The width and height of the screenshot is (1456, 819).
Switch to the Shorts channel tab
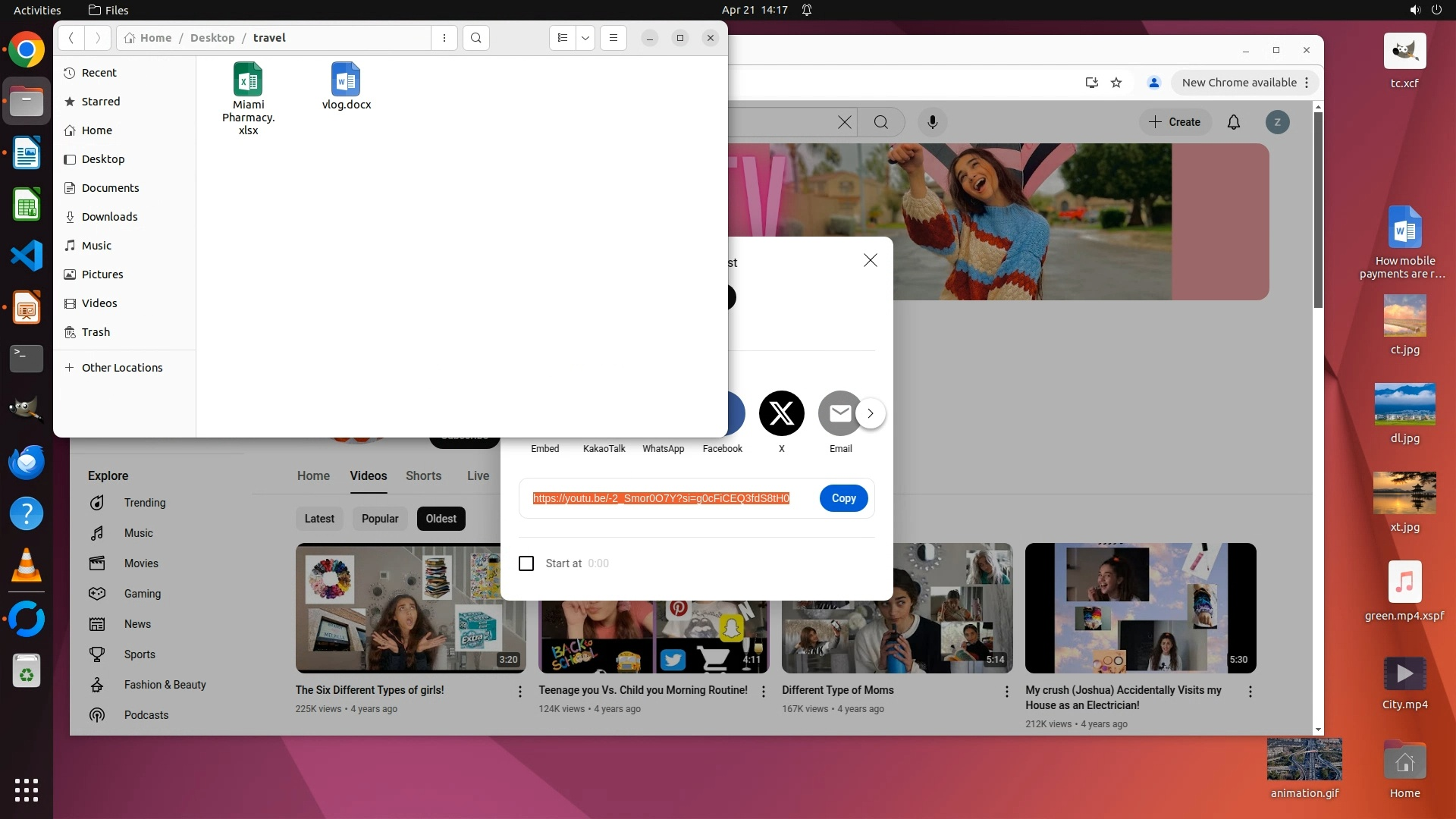(423, 475)
